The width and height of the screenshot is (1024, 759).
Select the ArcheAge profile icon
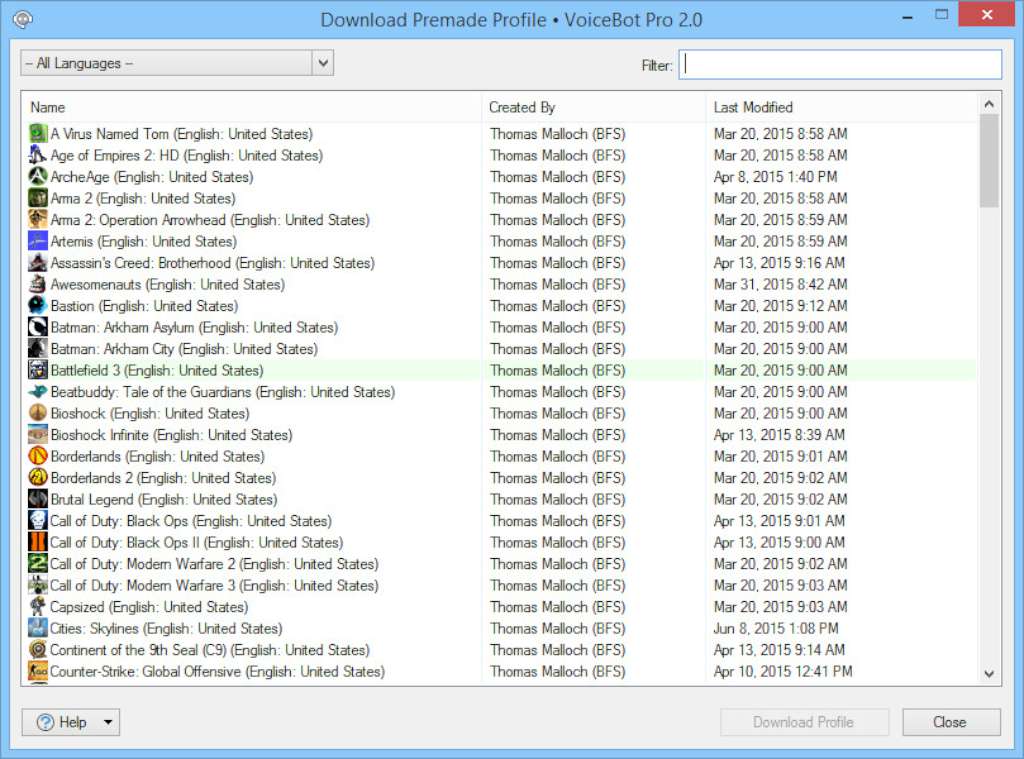pyautogui.click(x=36, y=177)
